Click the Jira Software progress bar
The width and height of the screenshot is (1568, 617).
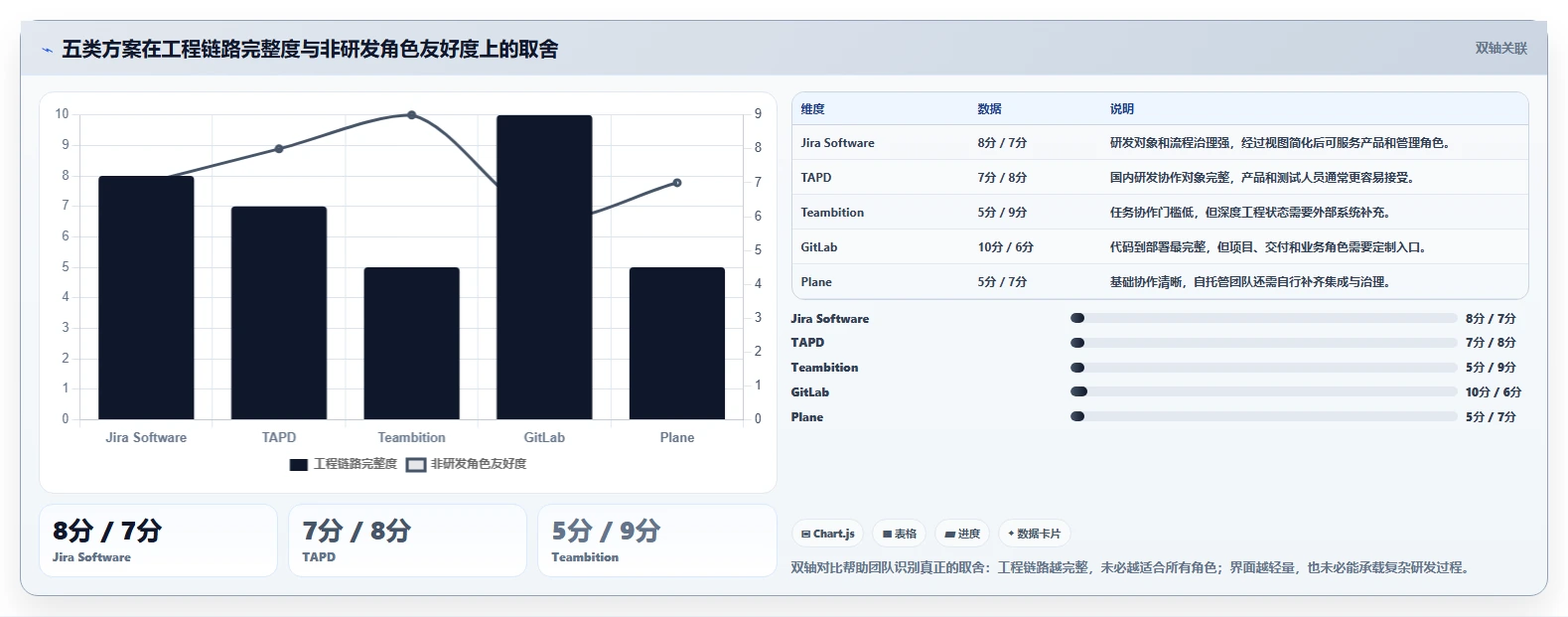(x=1263, y=318)
